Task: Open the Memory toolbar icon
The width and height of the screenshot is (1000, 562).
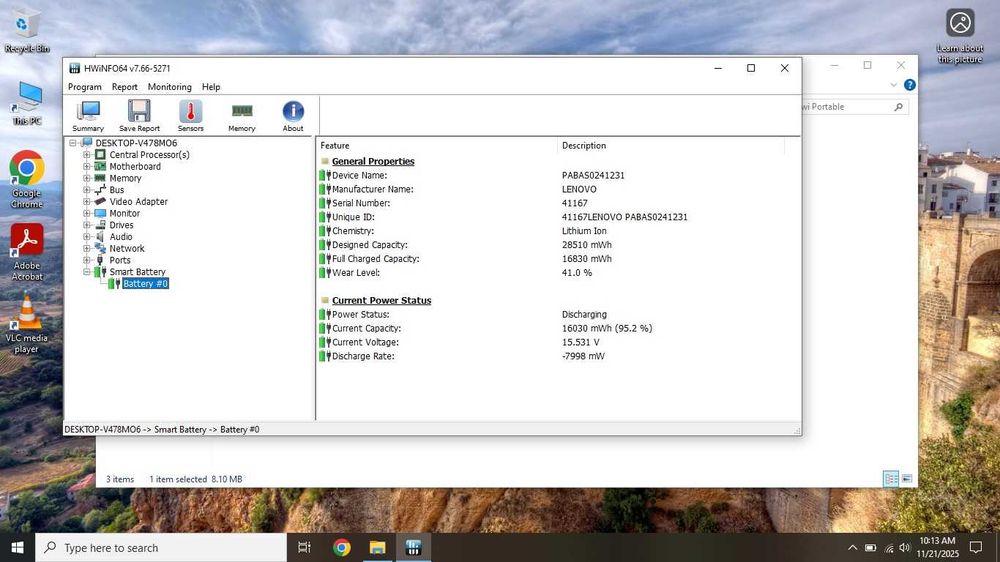Action: click(242, 116)
